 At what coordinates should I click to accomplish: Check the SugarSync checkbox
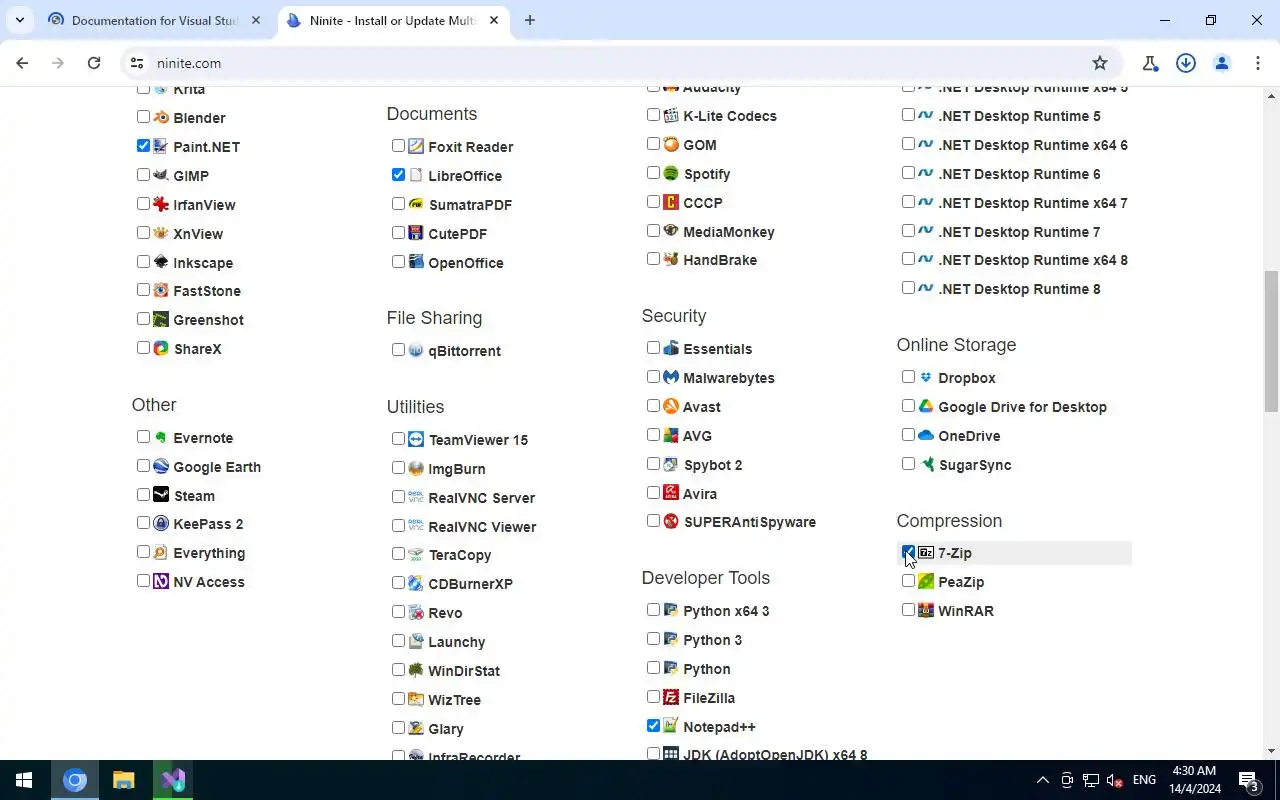[908, 464]
